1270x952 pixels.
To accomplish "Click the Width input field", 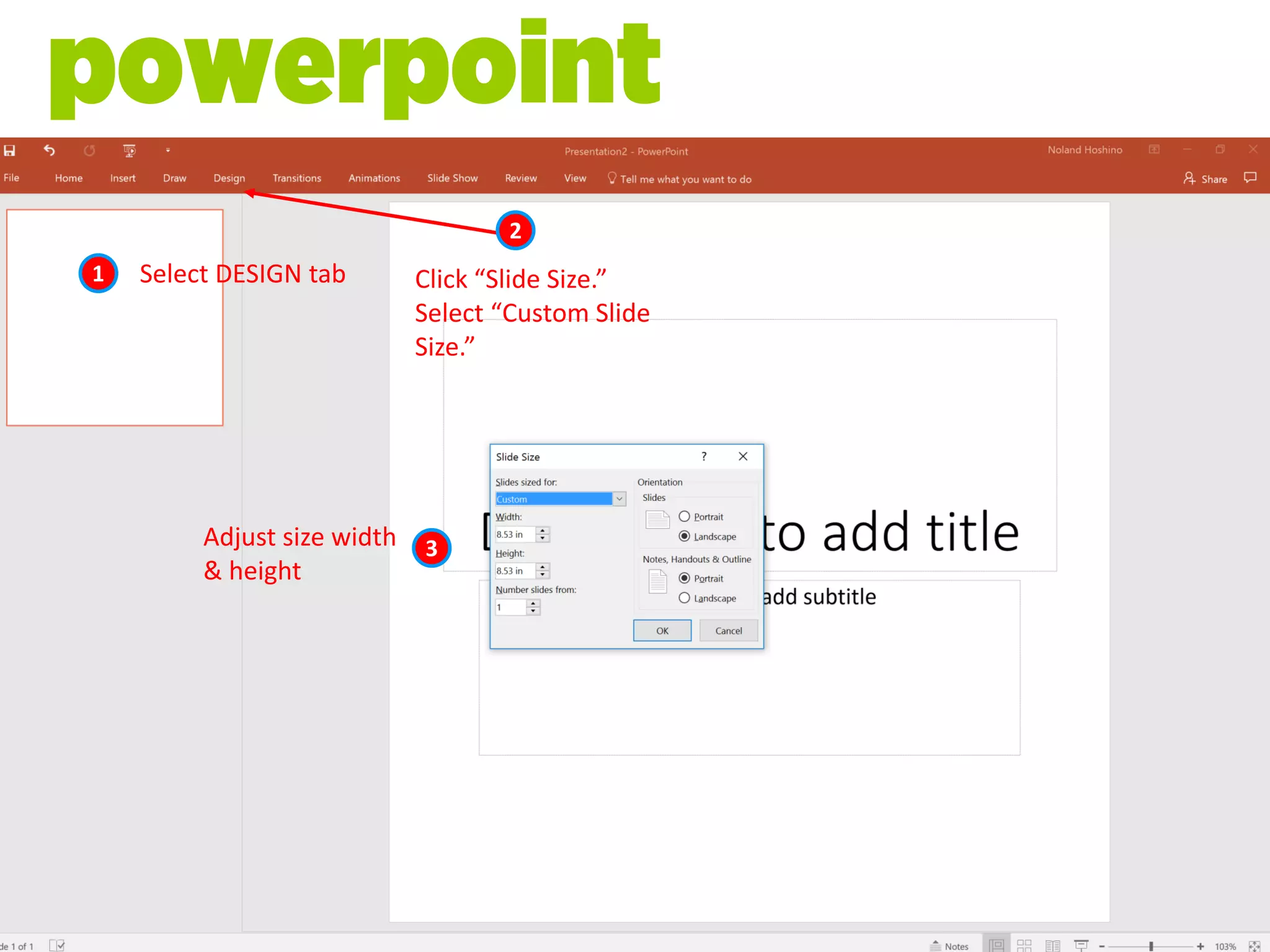I will pyautogui.click(x=515, y=534).
